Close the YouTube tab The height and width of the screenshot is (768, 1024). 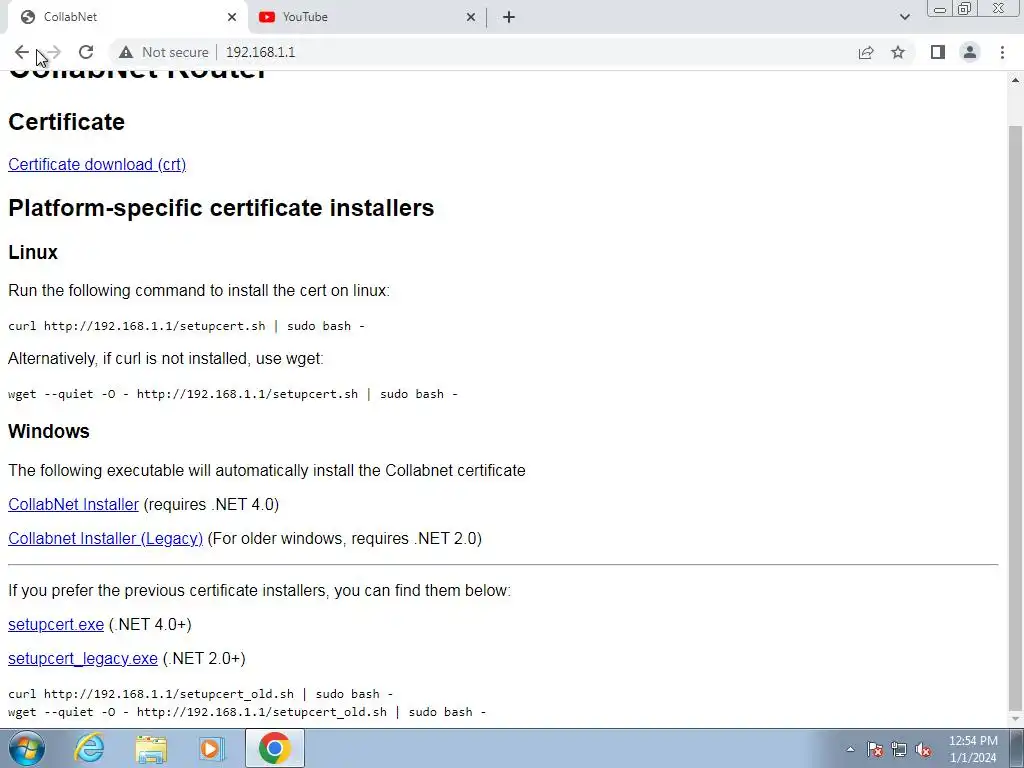pos(471,17)
